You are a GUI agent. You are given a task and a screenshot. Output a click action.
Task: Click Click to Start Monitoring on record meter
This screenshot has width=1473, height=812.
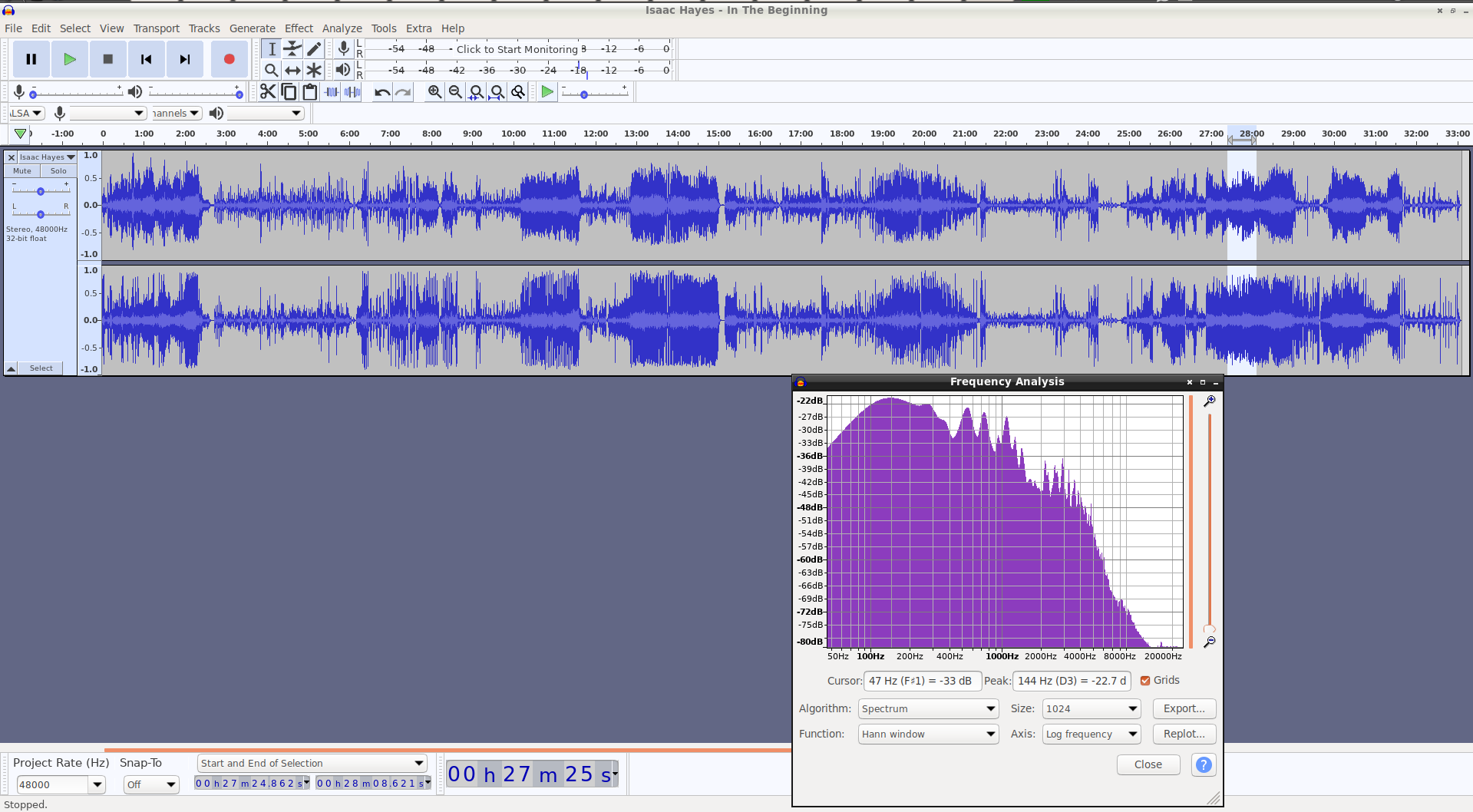point(517,49)
